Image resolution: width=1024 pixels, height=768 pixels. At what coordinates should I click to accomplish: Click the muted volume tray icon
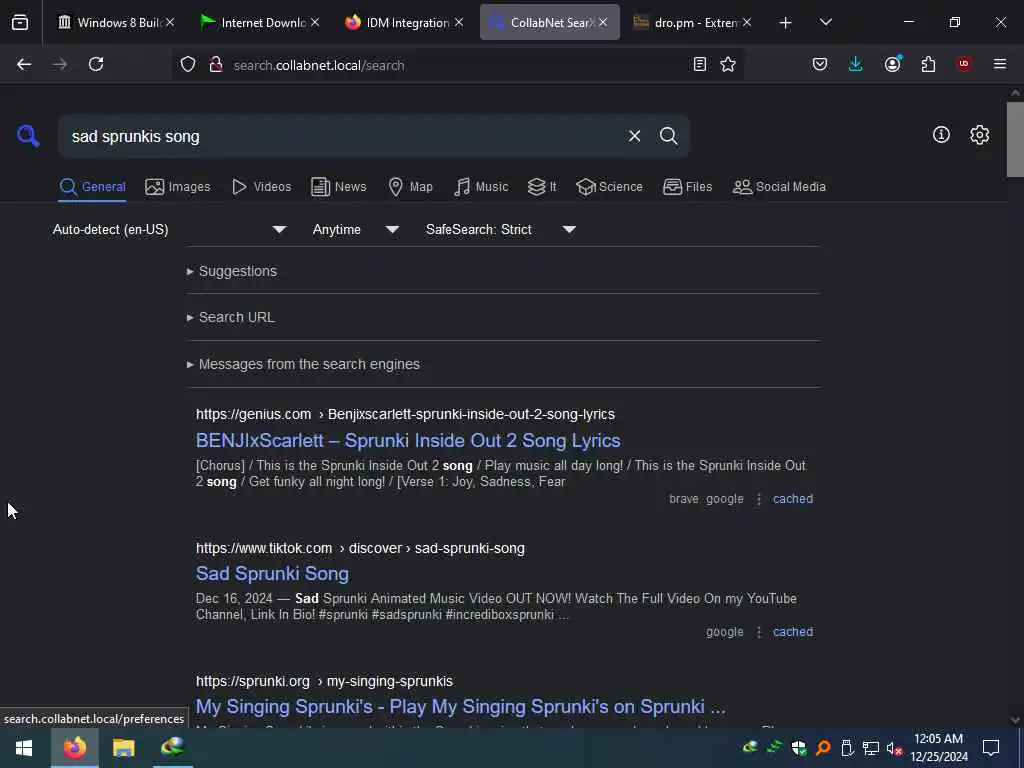pos(894,748)
